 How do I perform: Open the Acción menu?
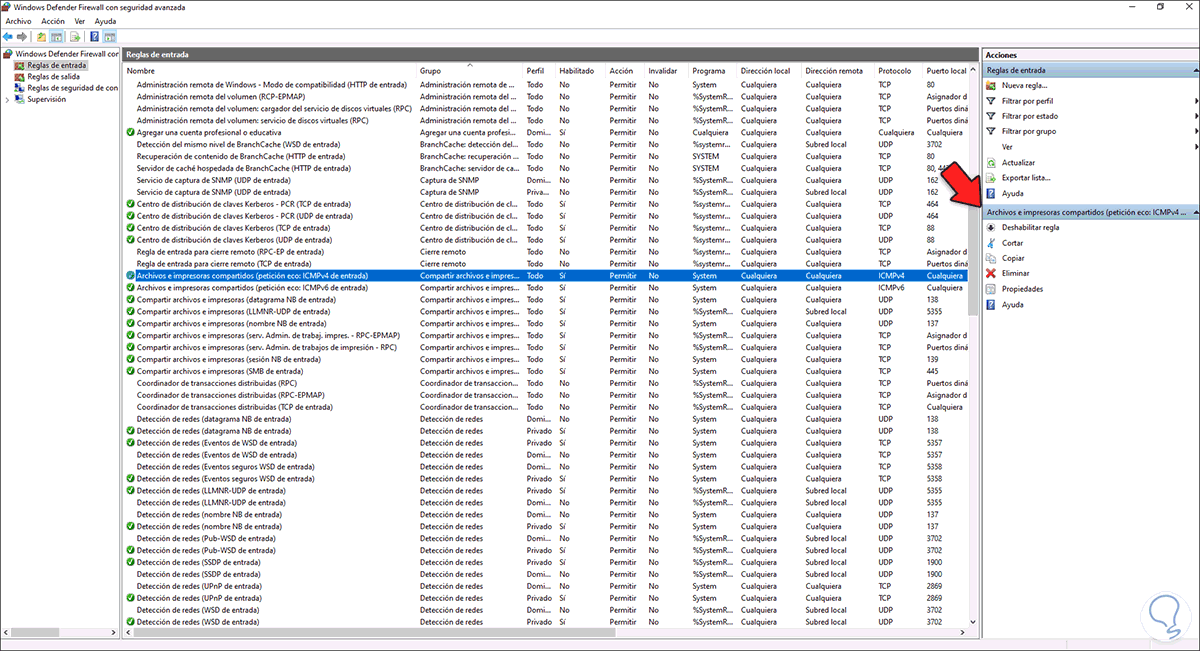[53, 21]
